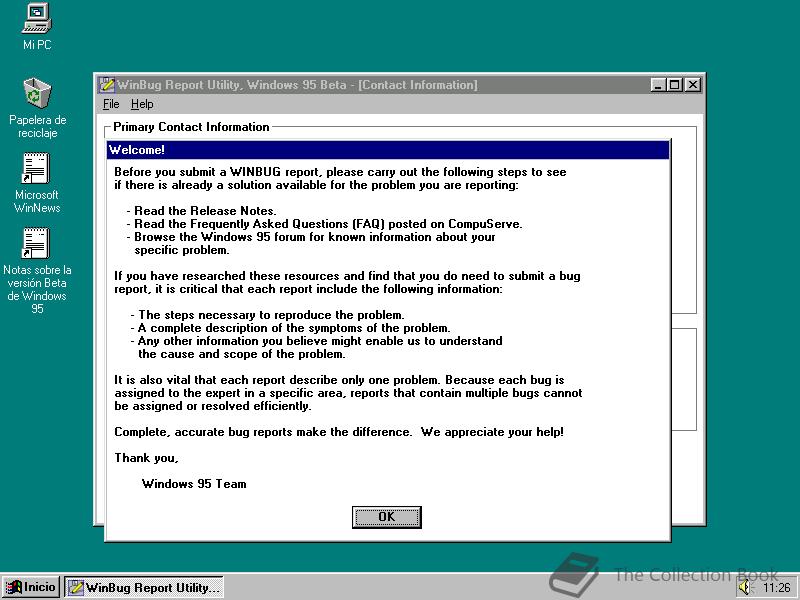Viewport: 800px width, 600px height.
Task: Click the 'Read the Release Notes.' line
Action: 202,211
